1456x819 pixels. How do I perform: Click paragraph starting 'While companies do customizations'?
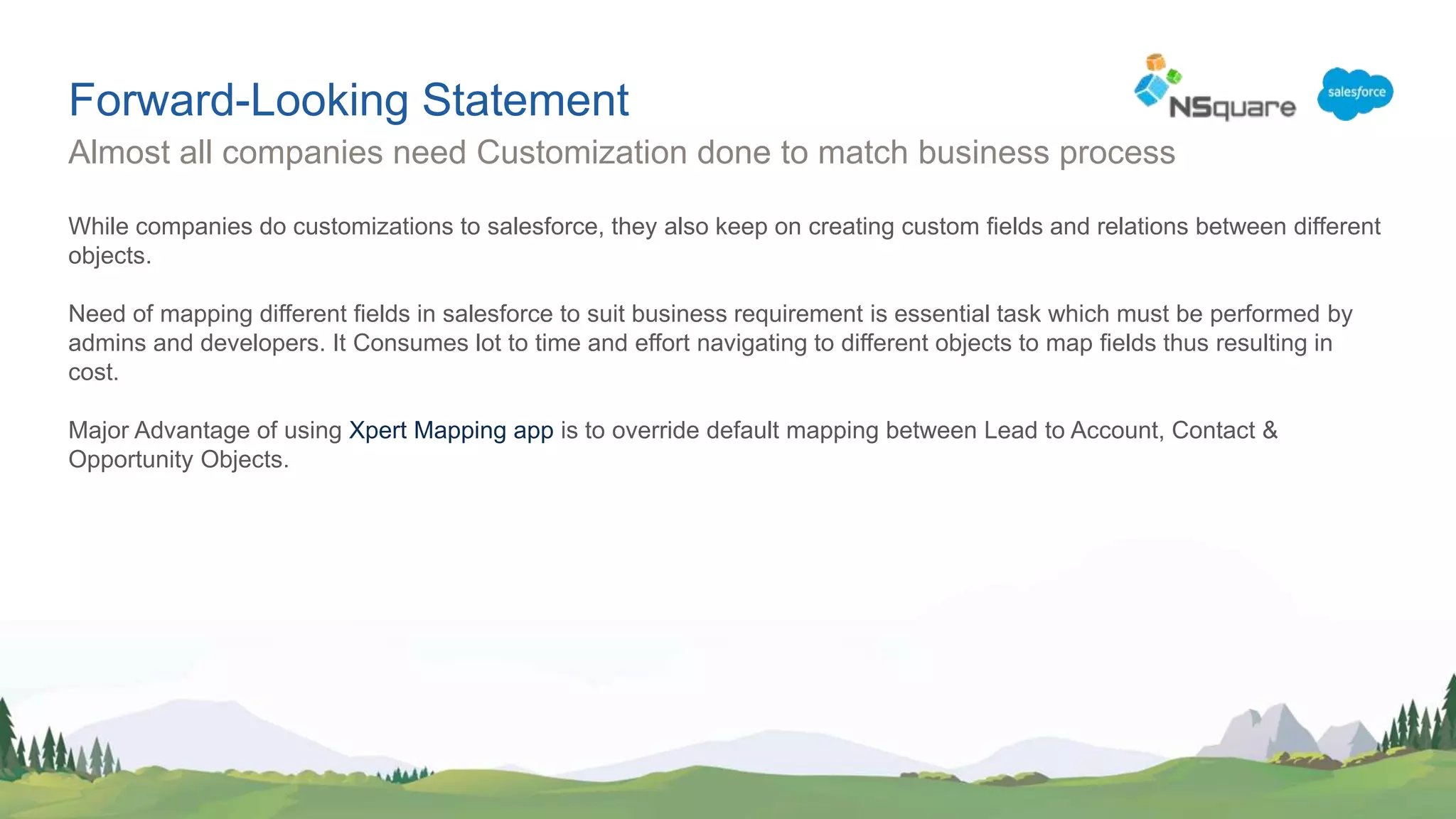coord(724,240)
